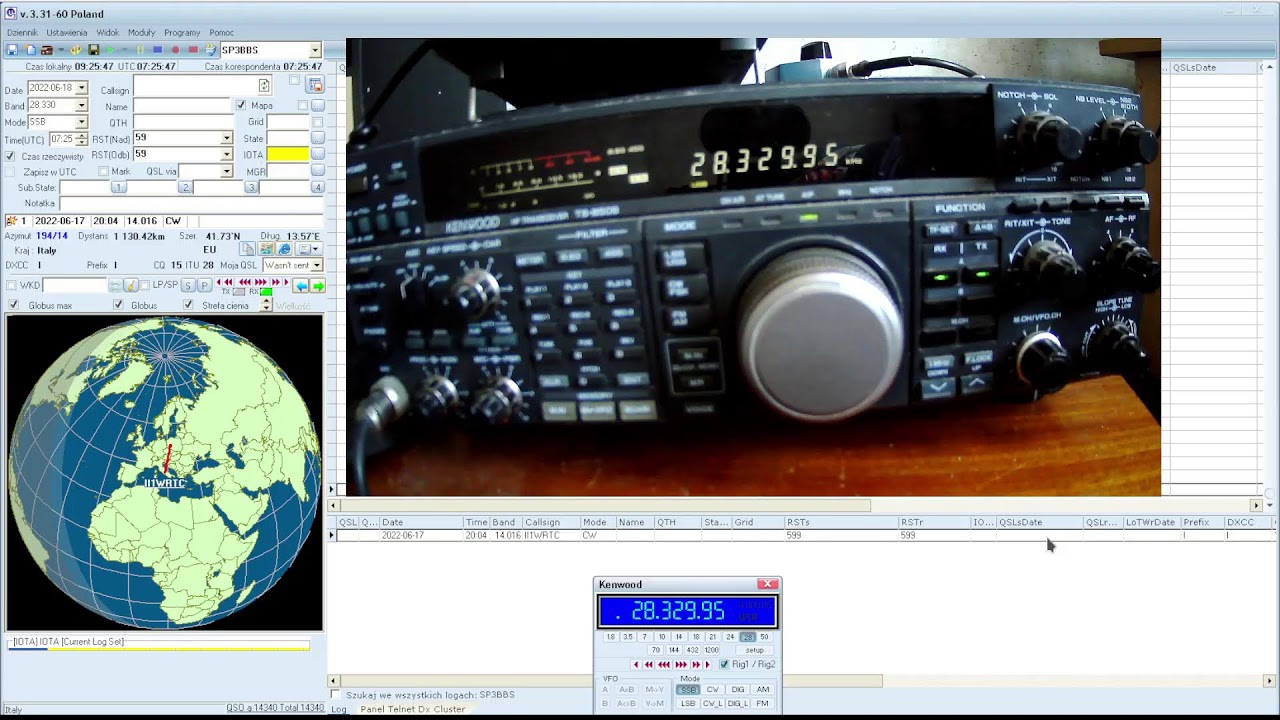Open the Mode dropdown showing SSB
Screen dimensions: 1280x720
(81, 122)
